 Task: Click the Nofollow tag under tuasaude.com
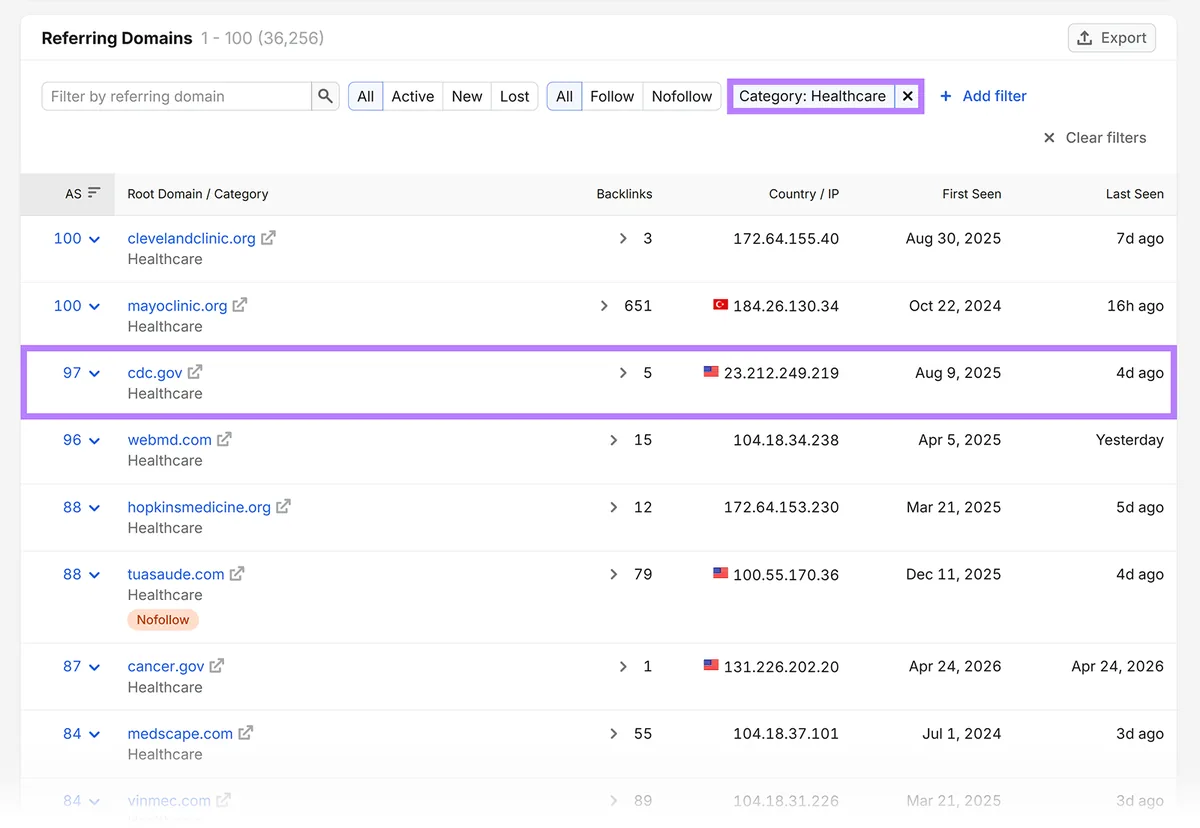(163, 620)
